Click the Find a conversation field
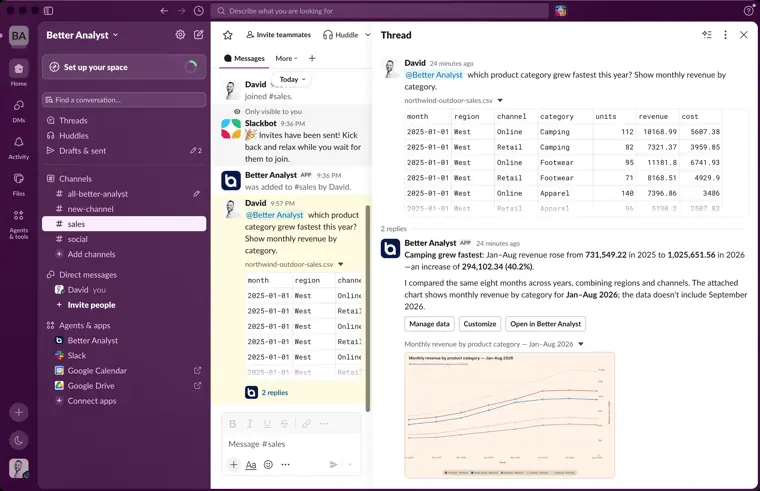 click(124, 100)
